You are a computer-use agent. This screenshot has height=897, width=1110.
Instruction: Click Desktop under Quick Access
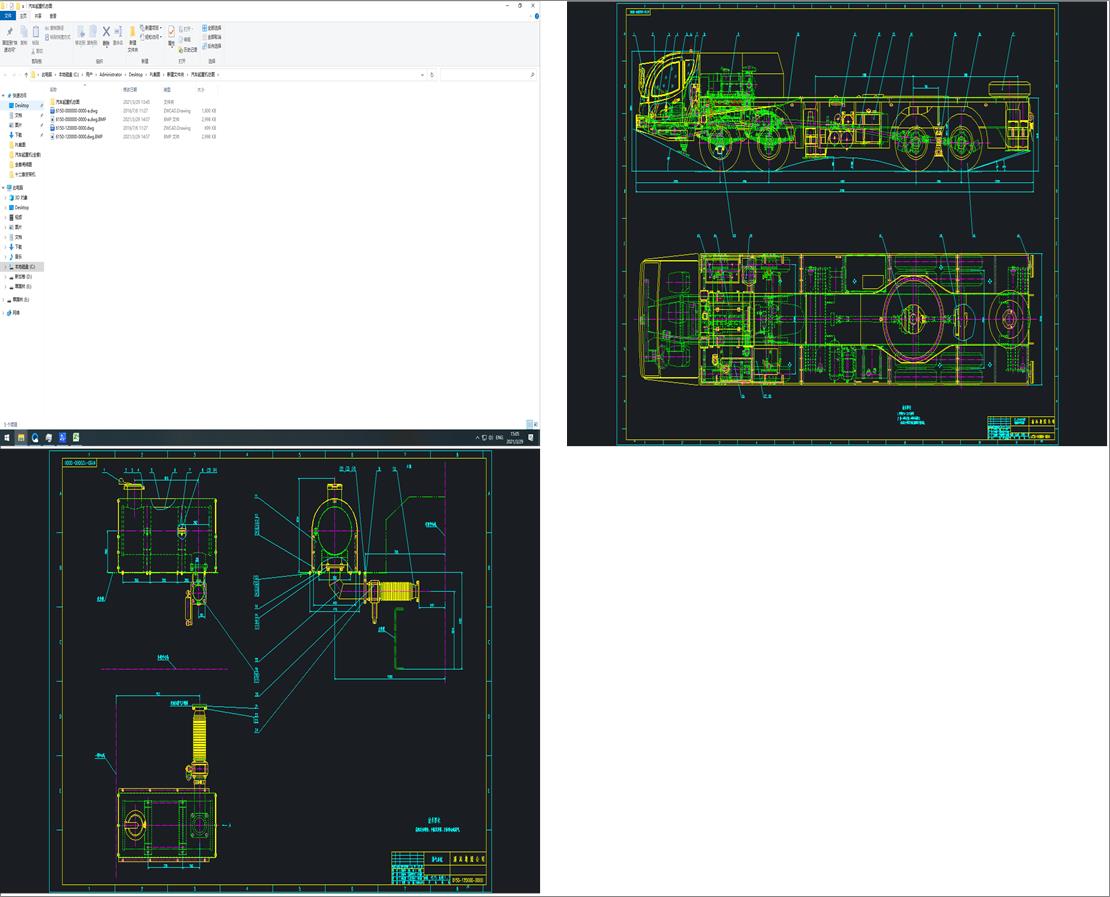21,105
